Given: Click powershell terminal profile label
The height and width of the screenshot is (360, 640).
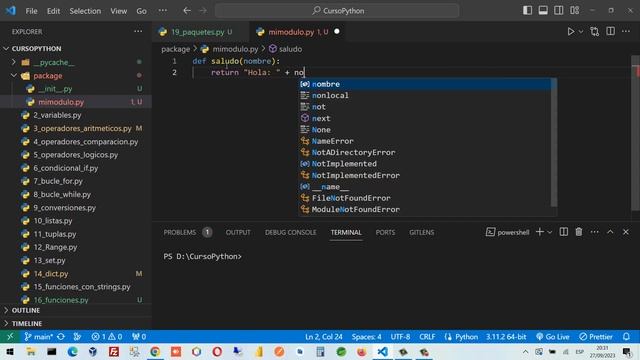Looking at the screenshot, I should (x=507, y=232).
